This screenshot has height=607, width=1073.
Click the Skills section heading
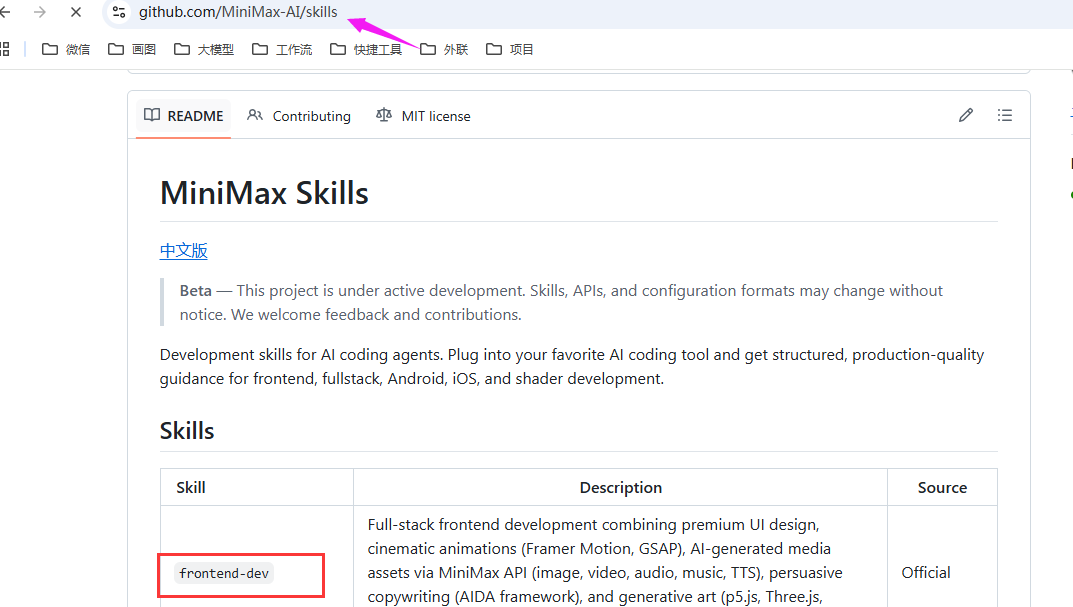pyautogui.click(x=187, y=431)
